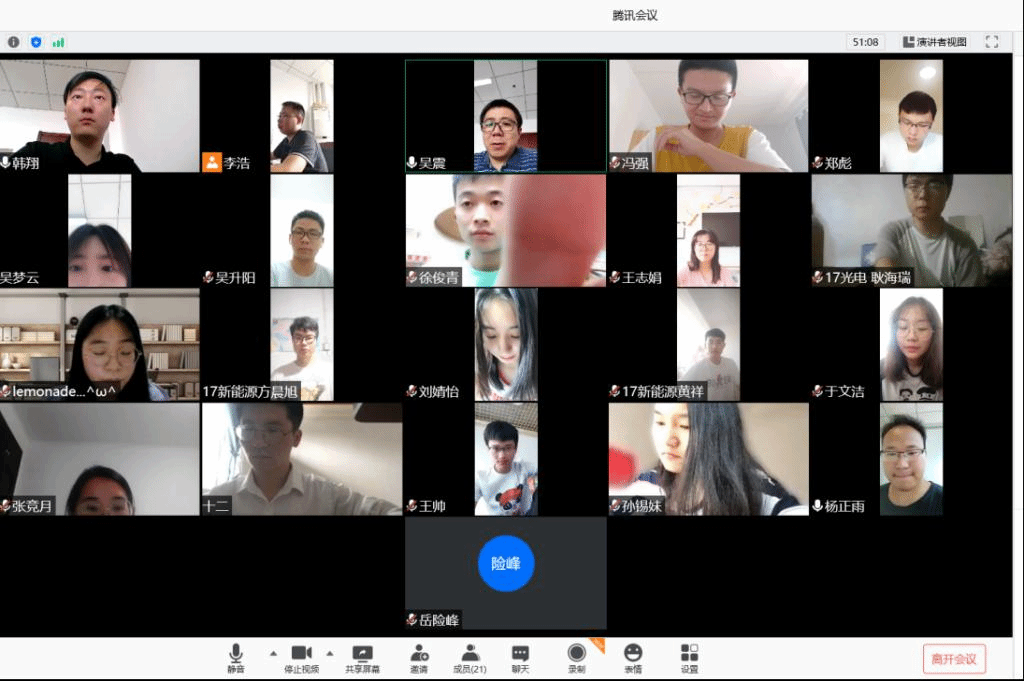Check the green network signal icon
The image size is (1024, 681).
(x=58, y=42)
